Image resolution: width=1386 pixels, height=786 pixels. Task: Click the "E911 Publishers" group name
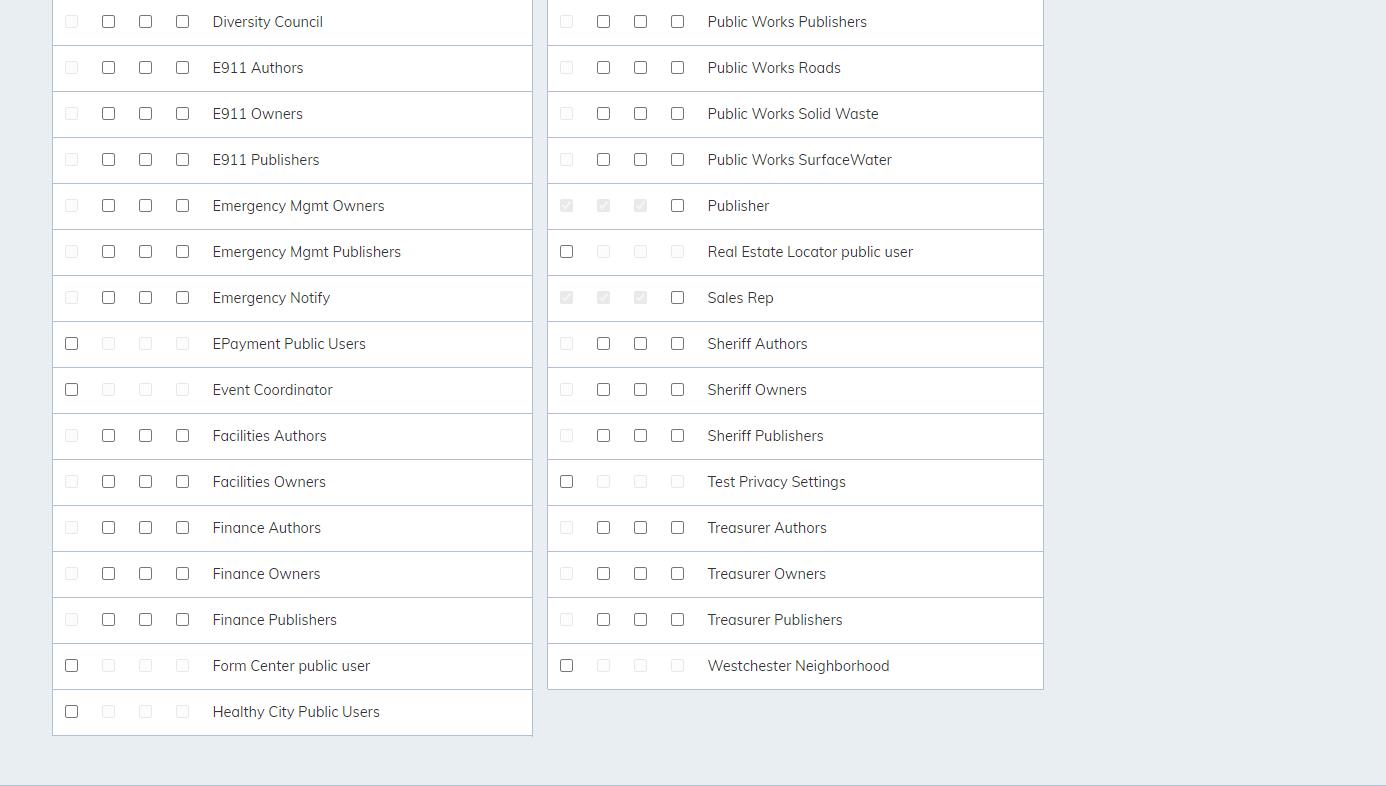[x=265, y=160]
